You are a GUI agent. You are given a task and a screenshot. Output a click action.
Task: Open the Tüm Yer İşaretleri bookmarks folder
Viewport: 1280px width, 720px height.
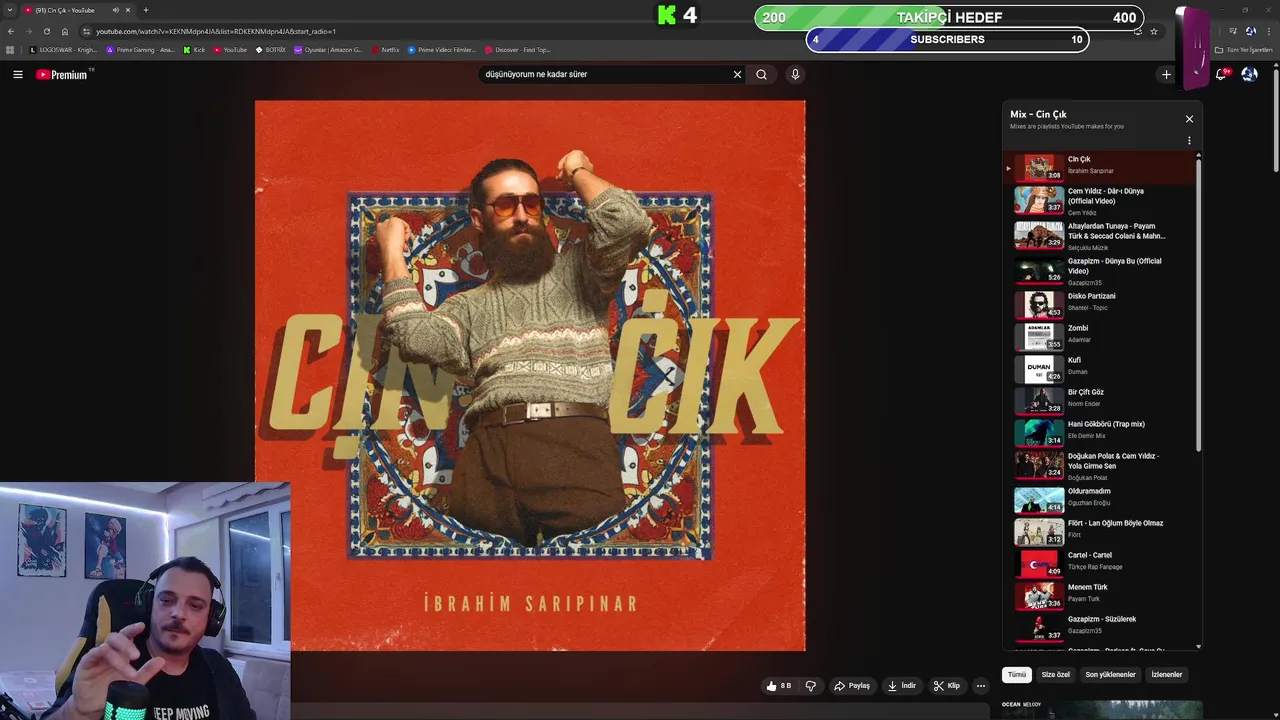[1244, 50]
